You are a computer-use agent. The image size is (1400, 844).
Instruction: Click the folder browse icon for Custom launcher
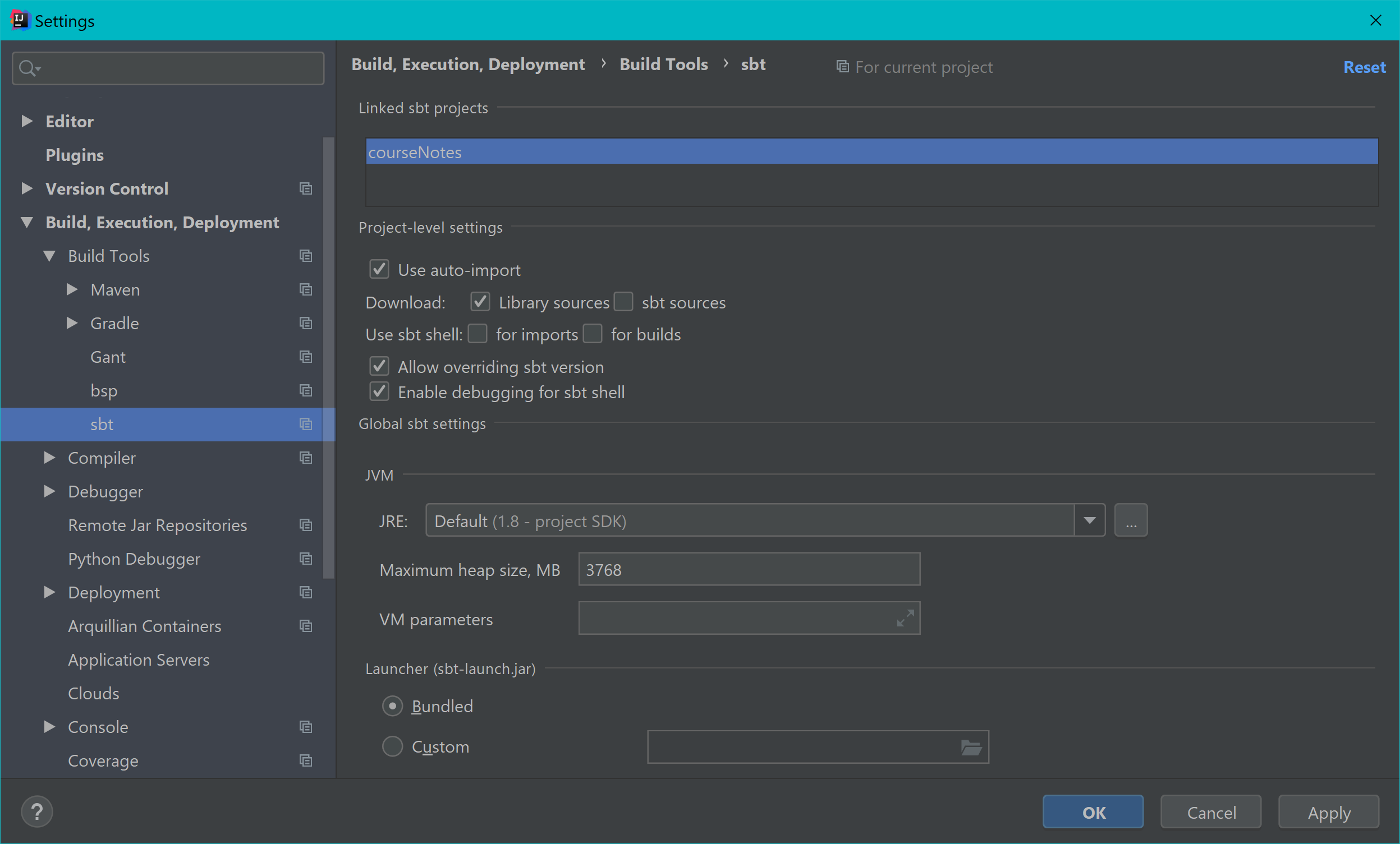coord(971,748)
